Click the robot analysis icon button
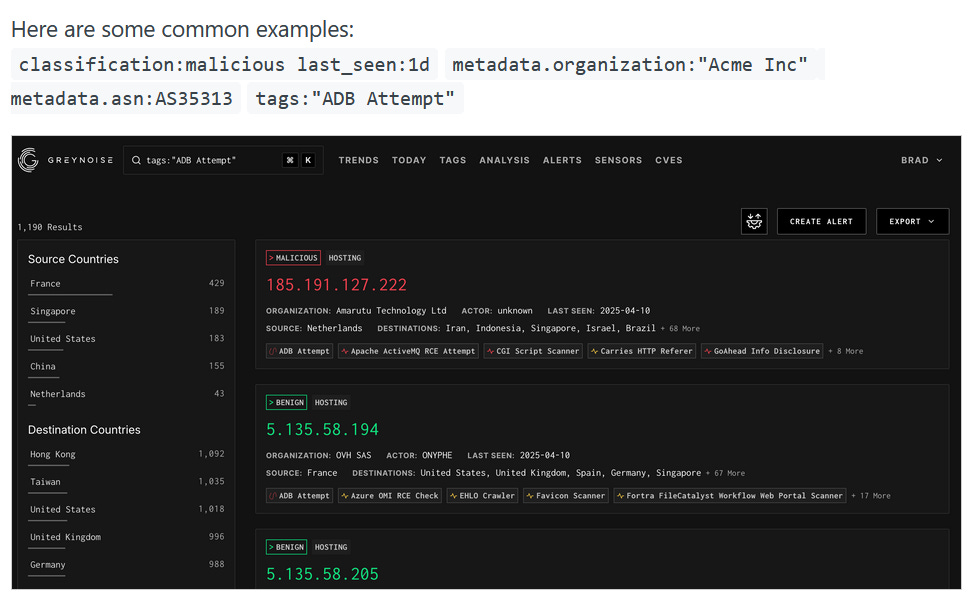The image size is (969, 601). point(754,221)
